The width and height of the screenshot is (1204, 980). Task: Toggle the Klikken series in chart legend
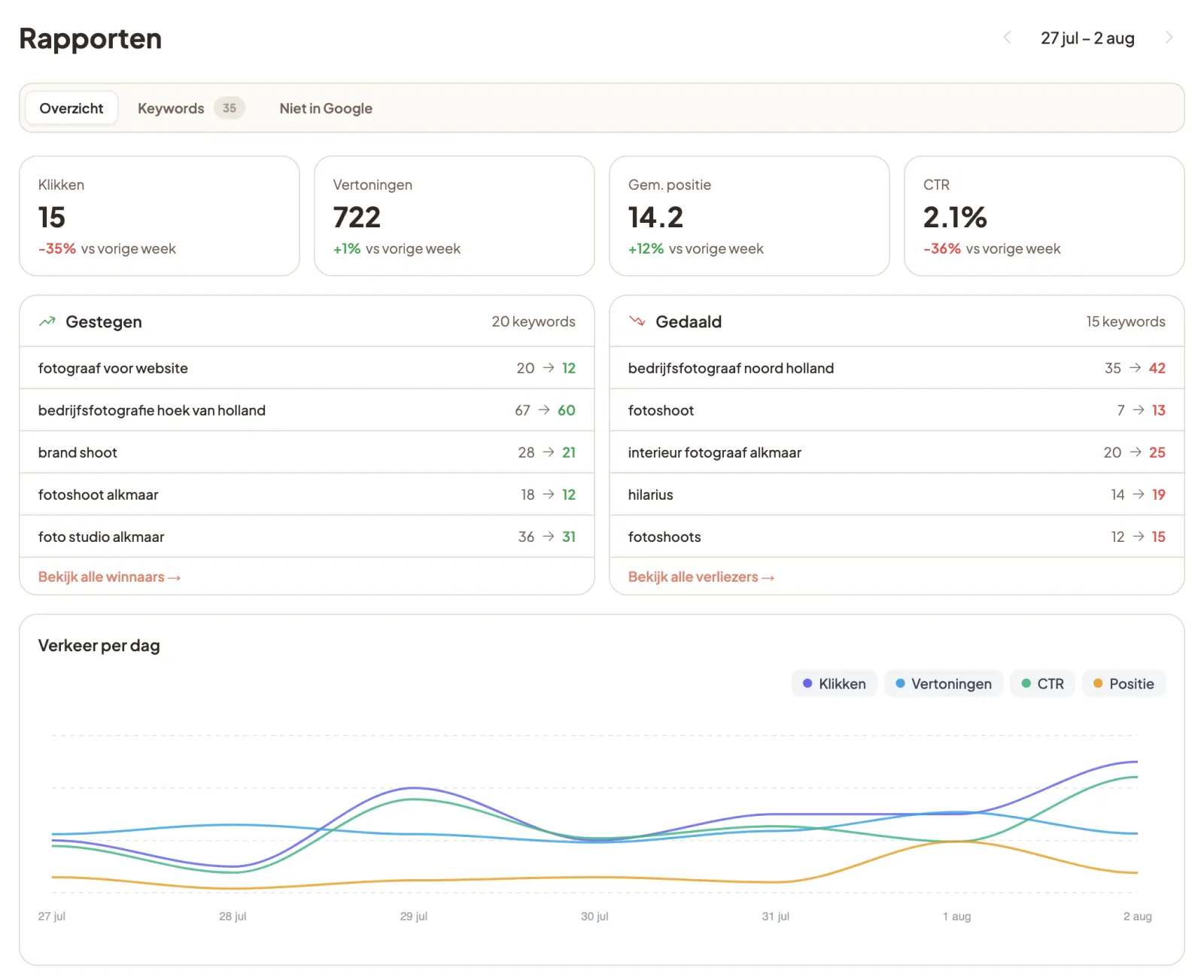coord(835,683)
